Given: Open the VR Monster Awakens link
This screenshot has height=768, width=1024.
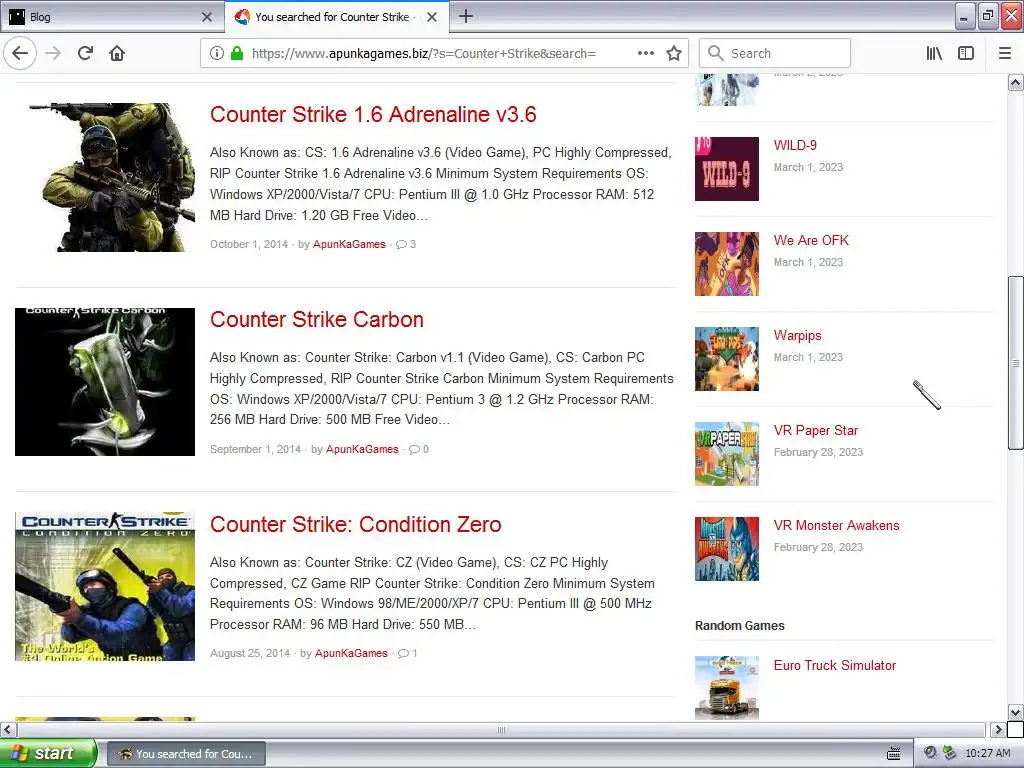Looking at the screenshot, I should click(x=837, y=526).
